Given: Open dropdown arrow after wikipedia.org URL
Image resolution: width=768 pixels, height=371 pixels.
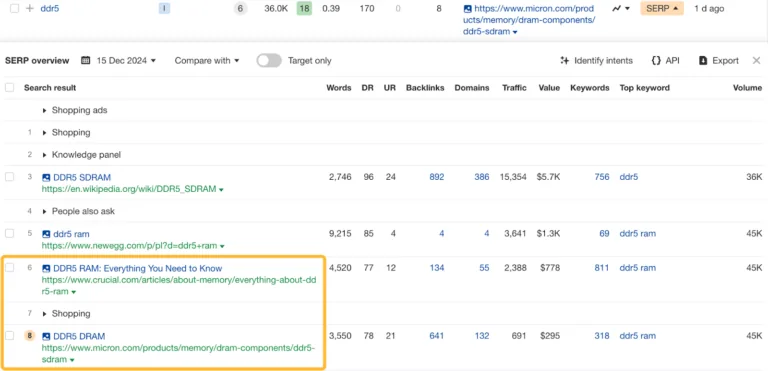Looking at the screenshot, I should pyautogui.click(x=221, y=190).
